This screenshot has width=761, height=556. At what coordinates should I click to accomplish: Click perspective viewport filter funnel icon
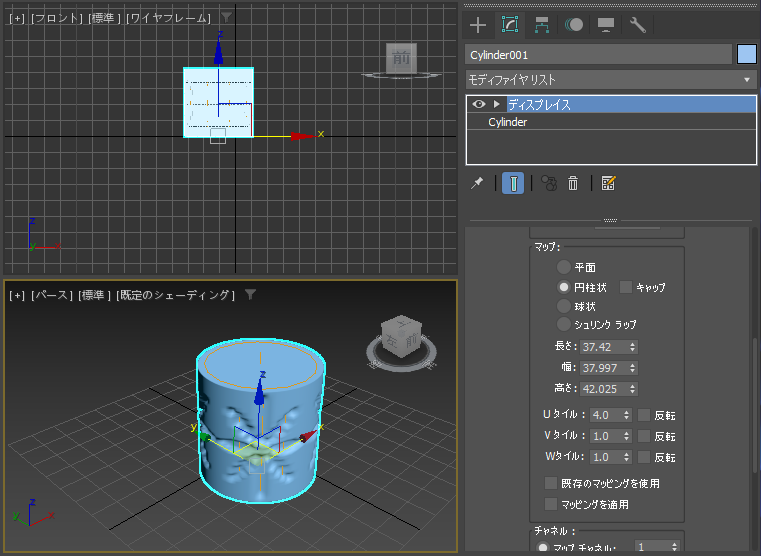(x=250, y=294)
